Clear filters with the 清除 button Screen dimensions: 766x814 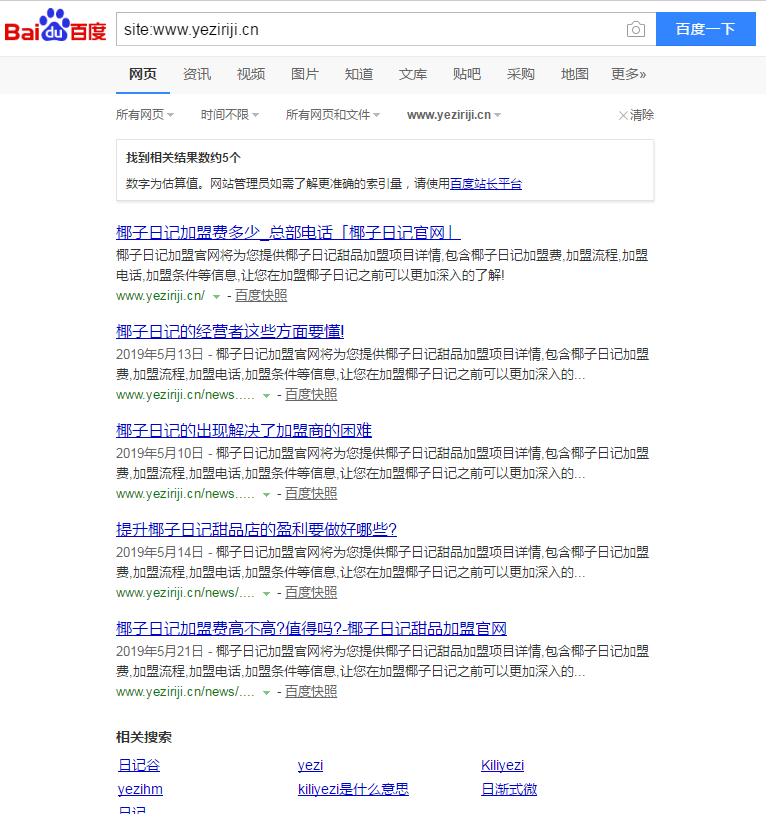(636, 115)
